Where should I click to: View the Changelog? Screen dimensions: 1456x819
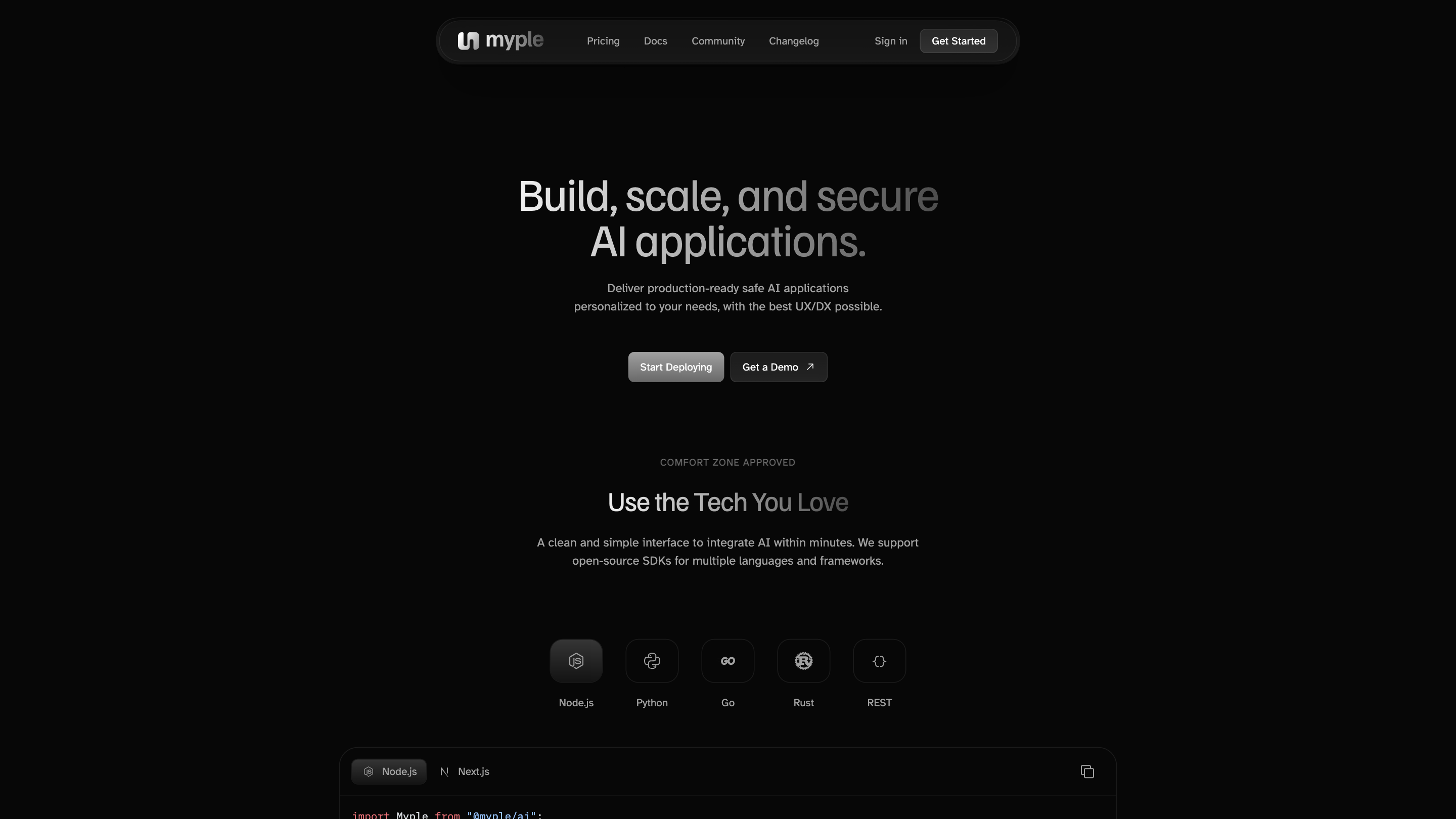[794, 40]
